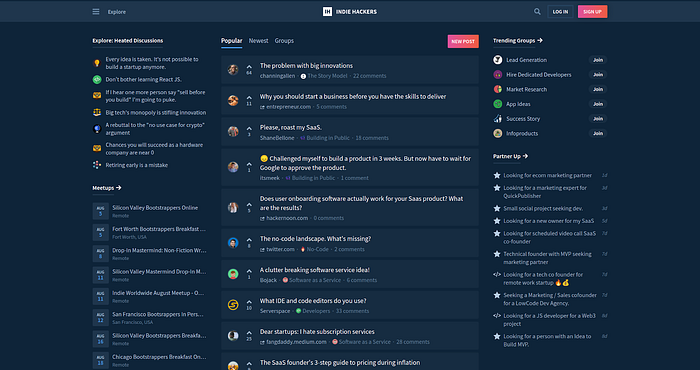
Task: Open 'The Story Model' group tag
Action: pyautogui.click(x=327, y=76)
